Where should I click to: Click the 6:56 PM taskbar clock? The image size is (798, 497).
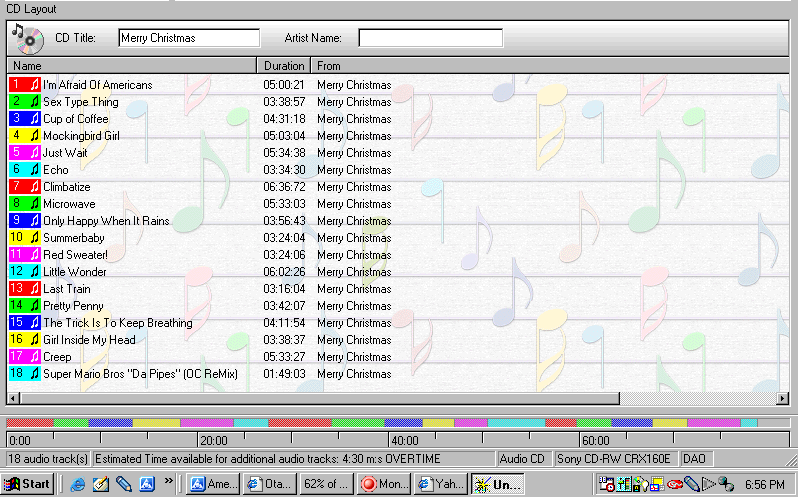pos(764,484)
